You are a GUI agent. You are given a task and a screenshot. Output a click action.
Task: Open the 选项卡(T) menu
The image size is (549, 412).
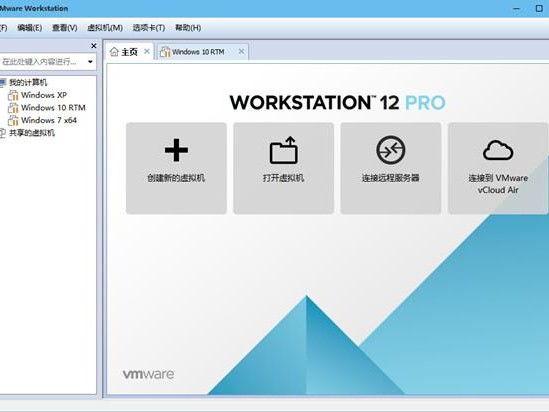[149, 28]
